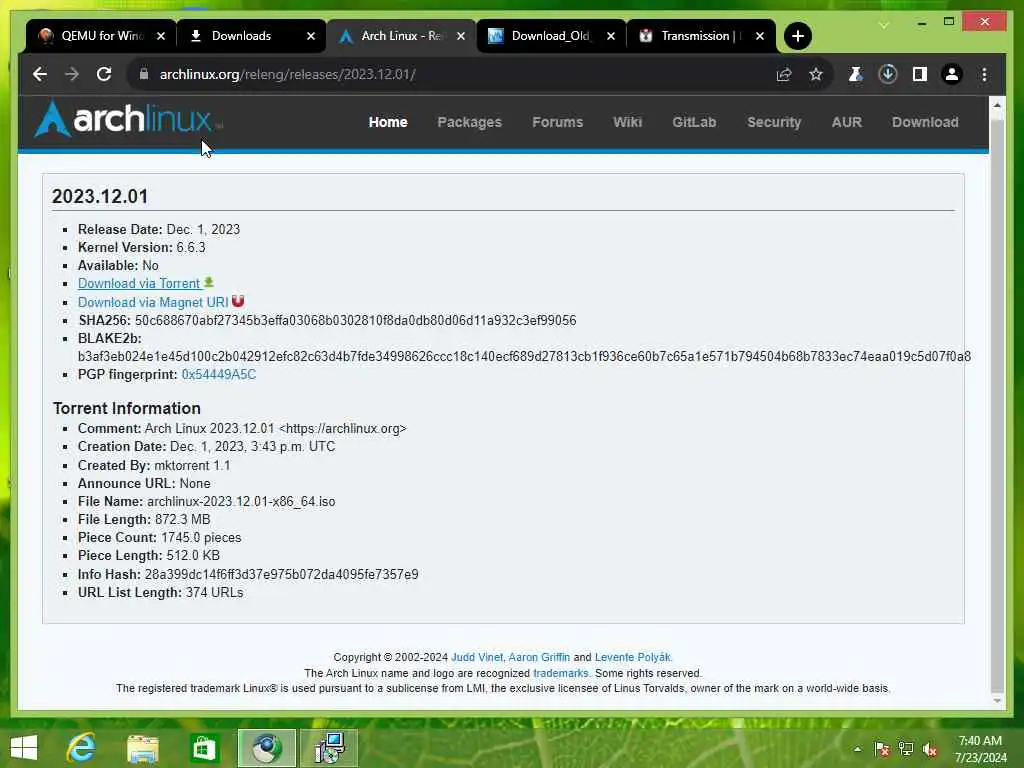This screenshot has height=768, width=1024.
Task: Open the Aaron Griffin link
Action: [539, 657]
